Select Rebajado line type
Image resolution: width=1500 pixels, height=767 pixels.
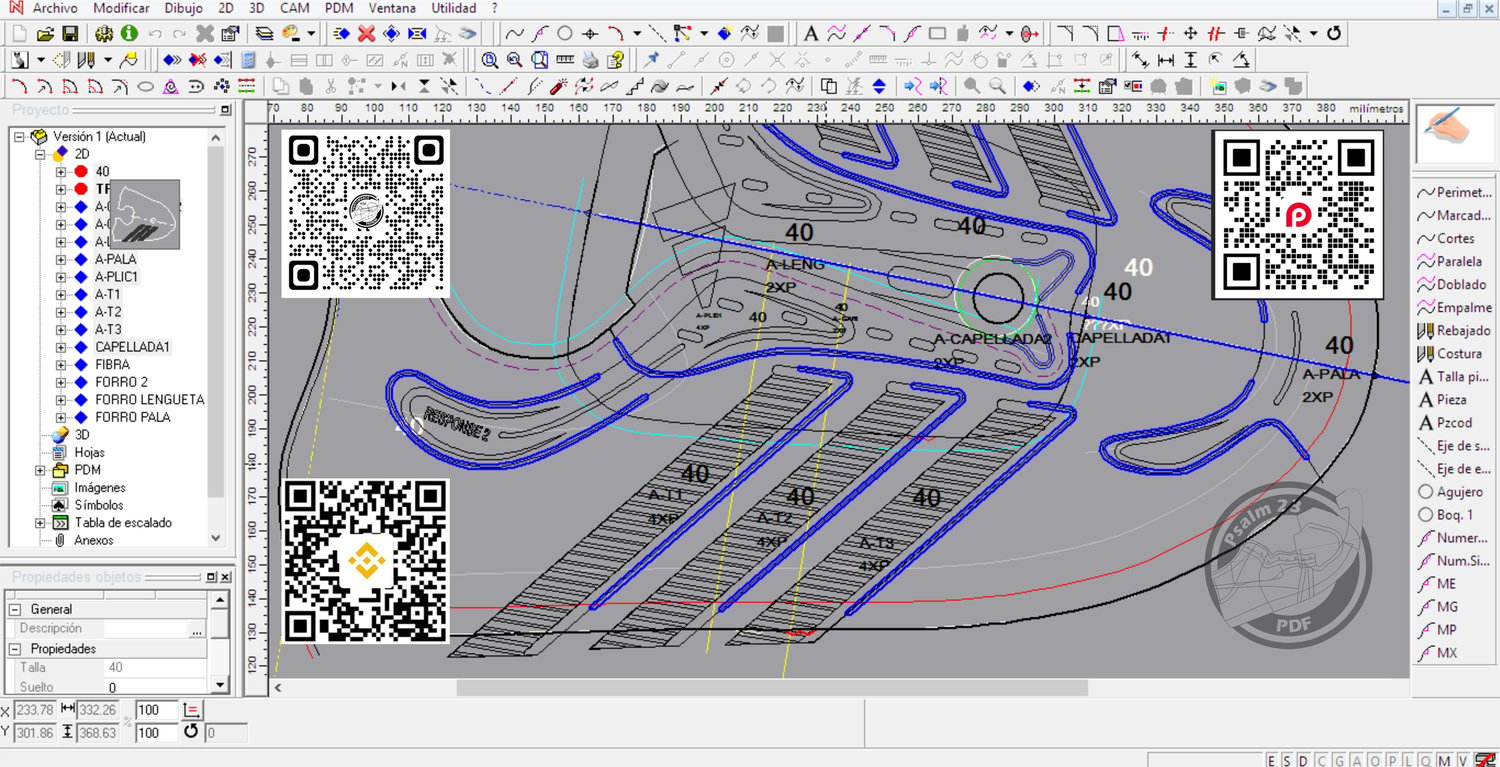1455,331
